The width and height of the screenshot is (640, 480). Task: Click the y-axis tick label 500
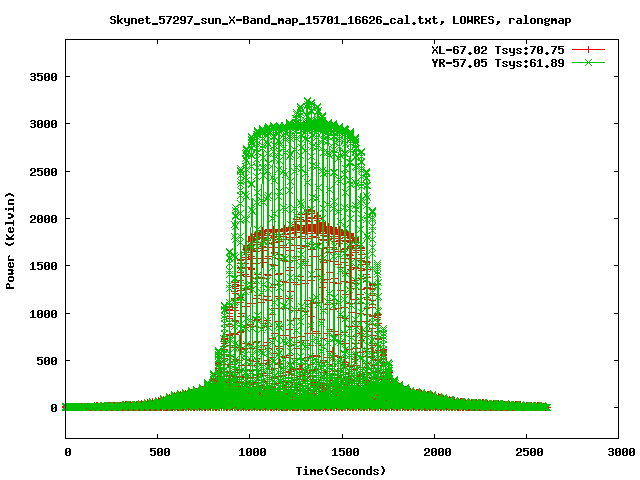47,361
